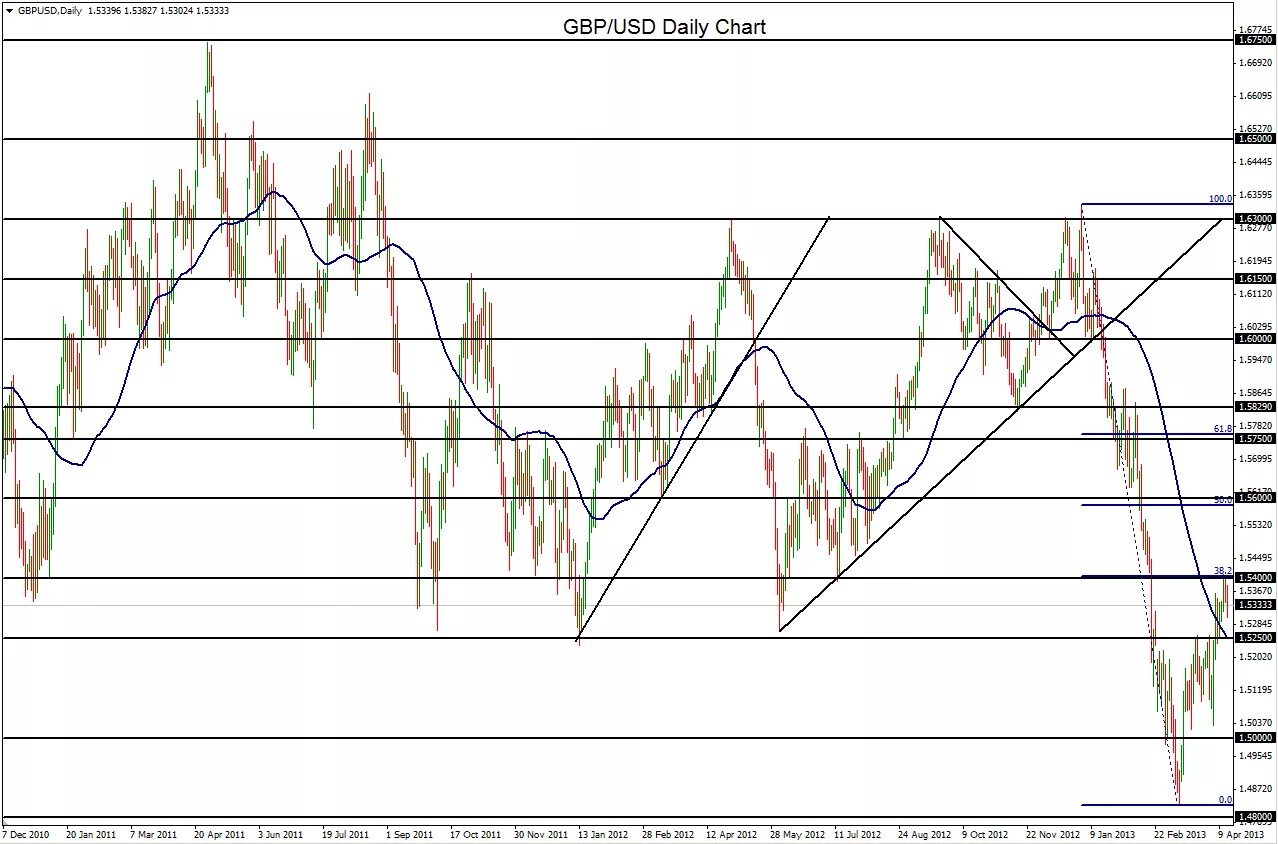
Task: Click the Fibonacci 0.0 level label
Action: [x=1225, y=799]
